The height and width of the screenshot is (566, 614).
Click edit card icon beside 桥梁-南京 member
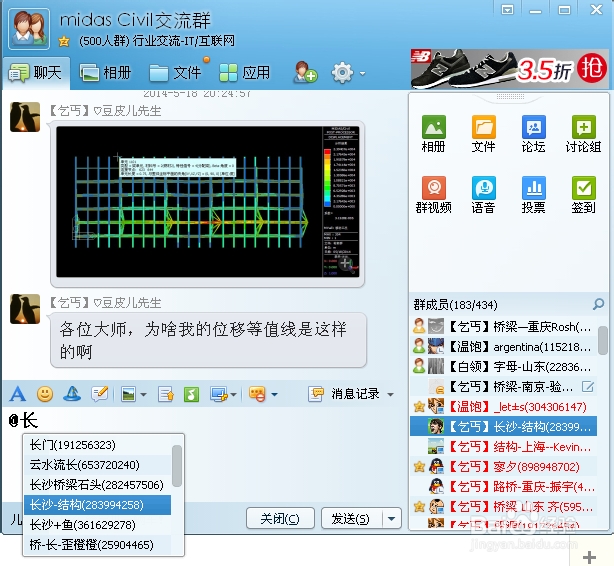click(587, 387)
